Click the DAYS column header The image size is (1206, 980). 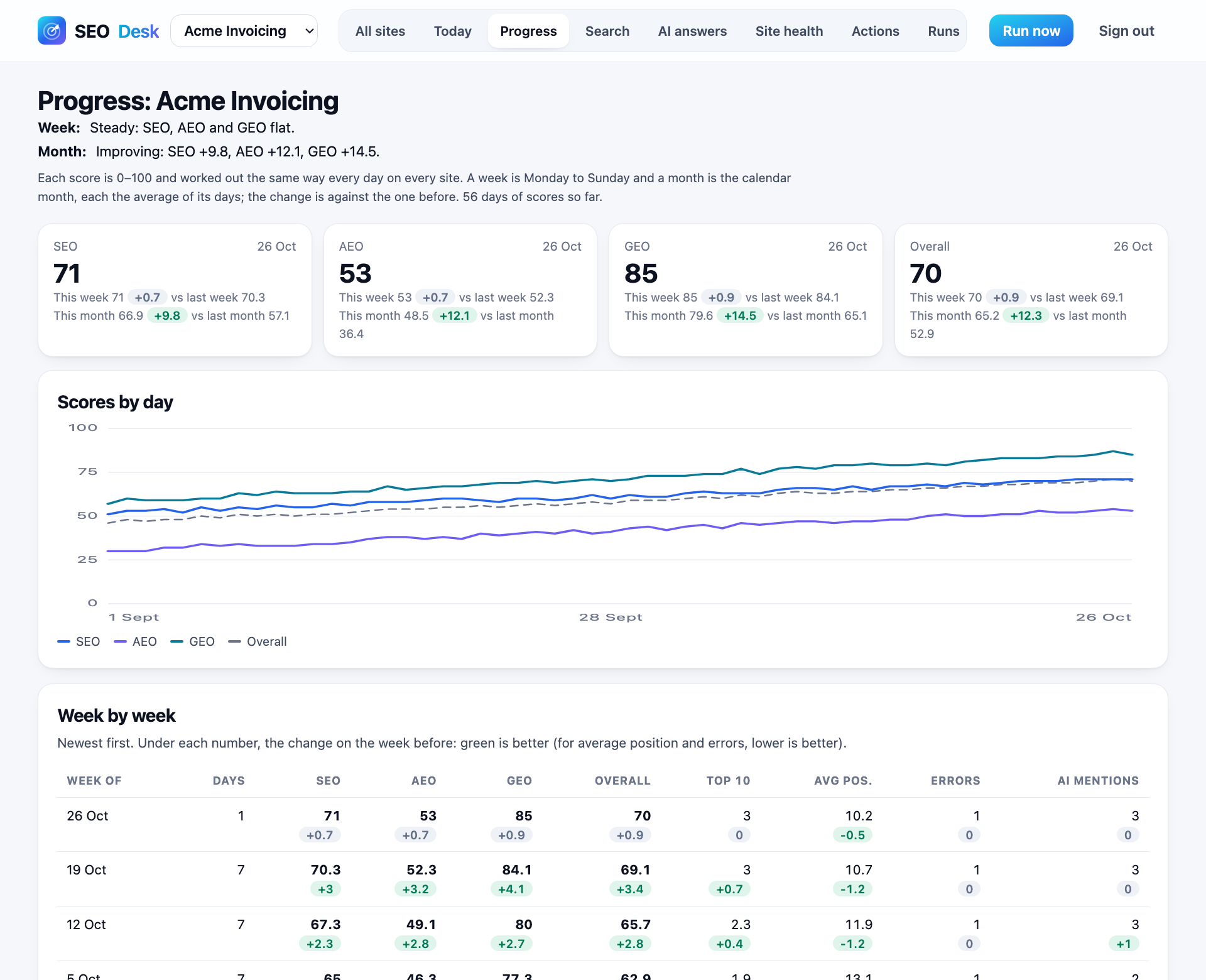[229, 780]
